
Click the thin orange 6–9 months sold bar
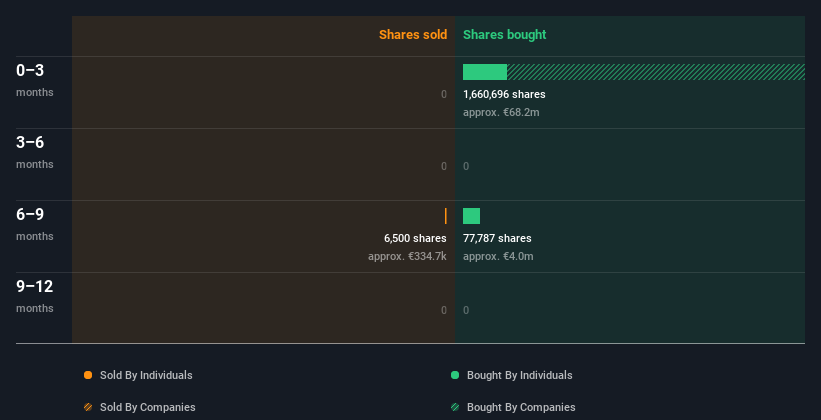pos(446,216)
